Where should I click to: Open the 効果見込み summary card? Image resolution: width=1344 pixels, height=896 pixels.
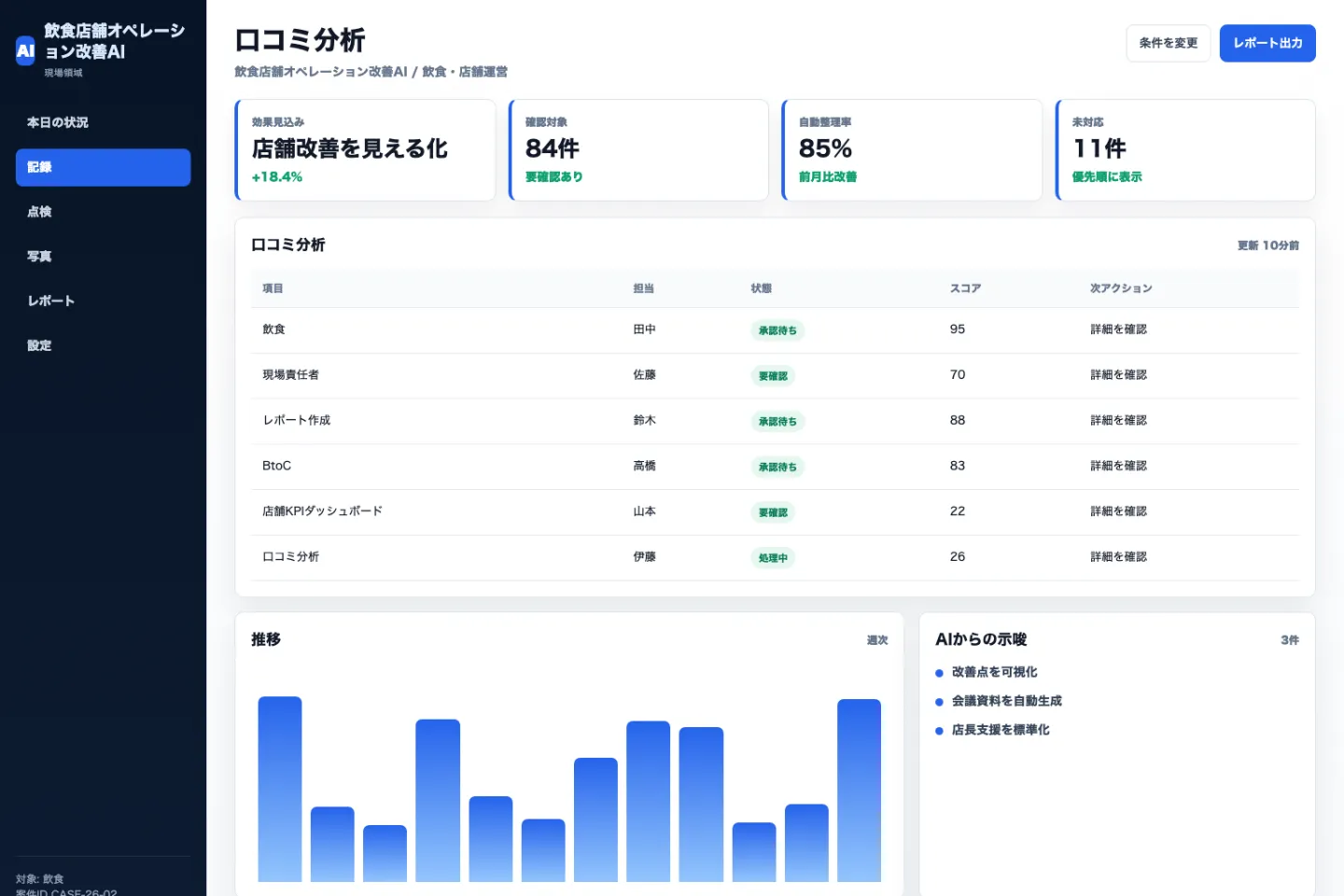[365, 149]
